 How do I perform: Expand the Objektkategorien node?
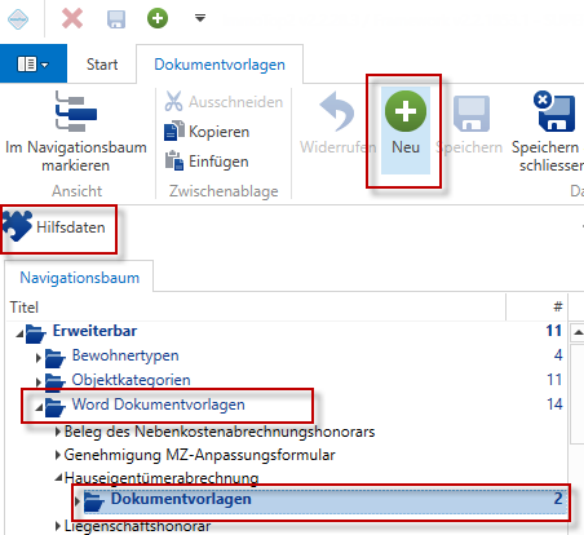tap(38, 382)
